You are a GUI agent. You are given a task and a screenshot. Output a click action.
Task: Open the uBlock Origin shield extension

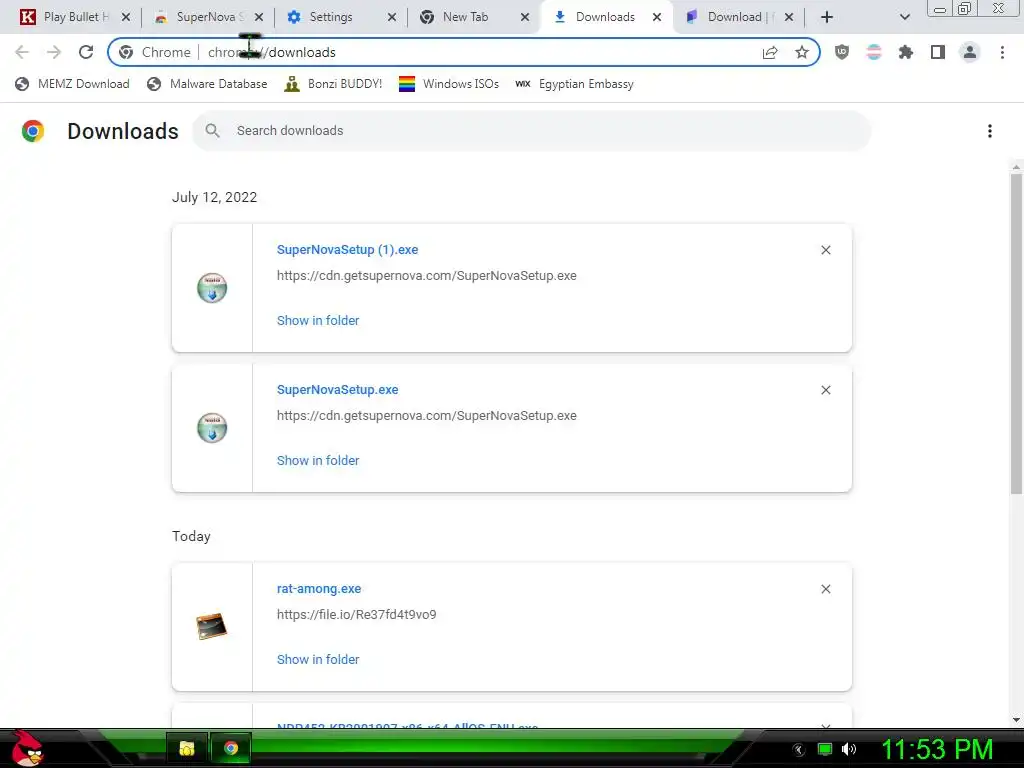842,52
